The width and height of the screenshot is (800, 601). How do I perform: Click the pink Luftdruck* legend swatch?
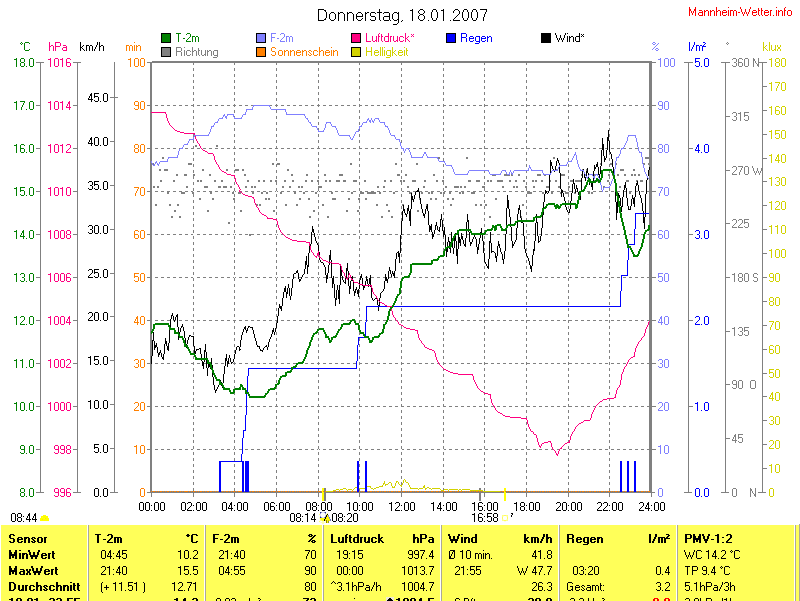[356, 38]
